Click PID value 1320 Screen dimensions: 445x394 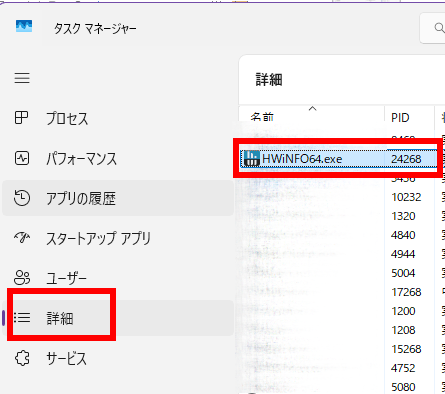pyautogui.click(x=403, y=216)
